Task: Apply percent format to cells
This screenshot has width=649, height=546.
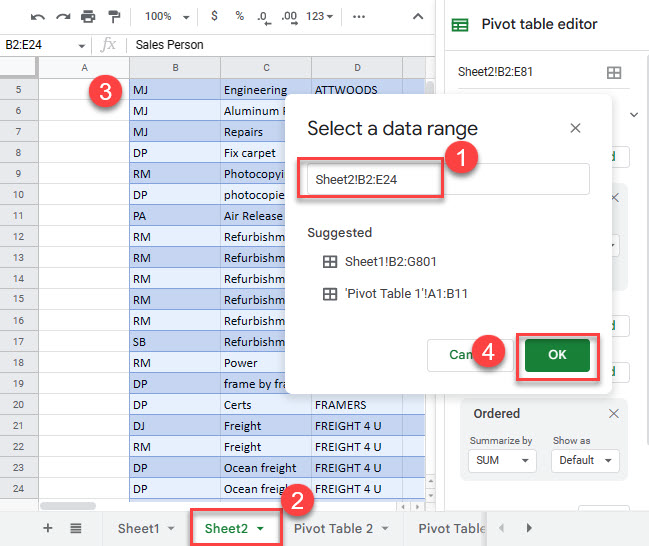Action: coord(239,17)
